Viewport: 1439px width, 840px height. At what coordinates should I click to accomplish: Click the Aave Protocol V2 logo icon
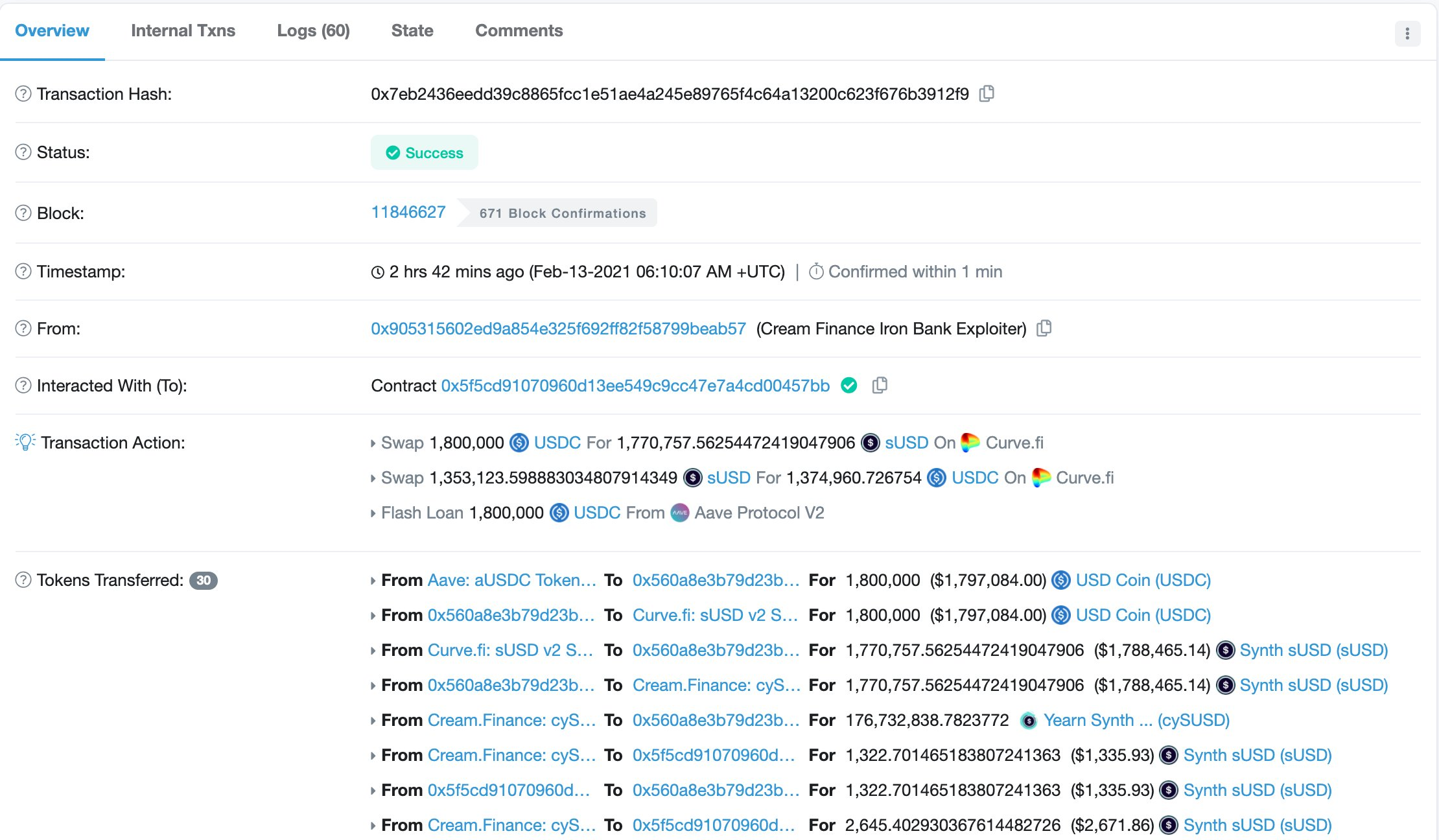coord(679,513)
